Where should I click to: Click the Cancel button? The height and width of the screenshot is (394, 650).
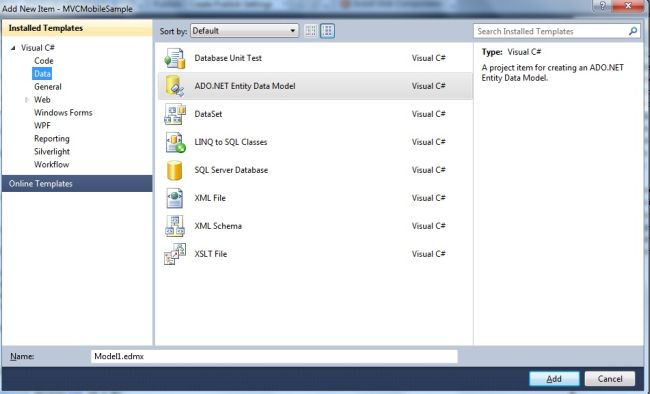point(610,378)
